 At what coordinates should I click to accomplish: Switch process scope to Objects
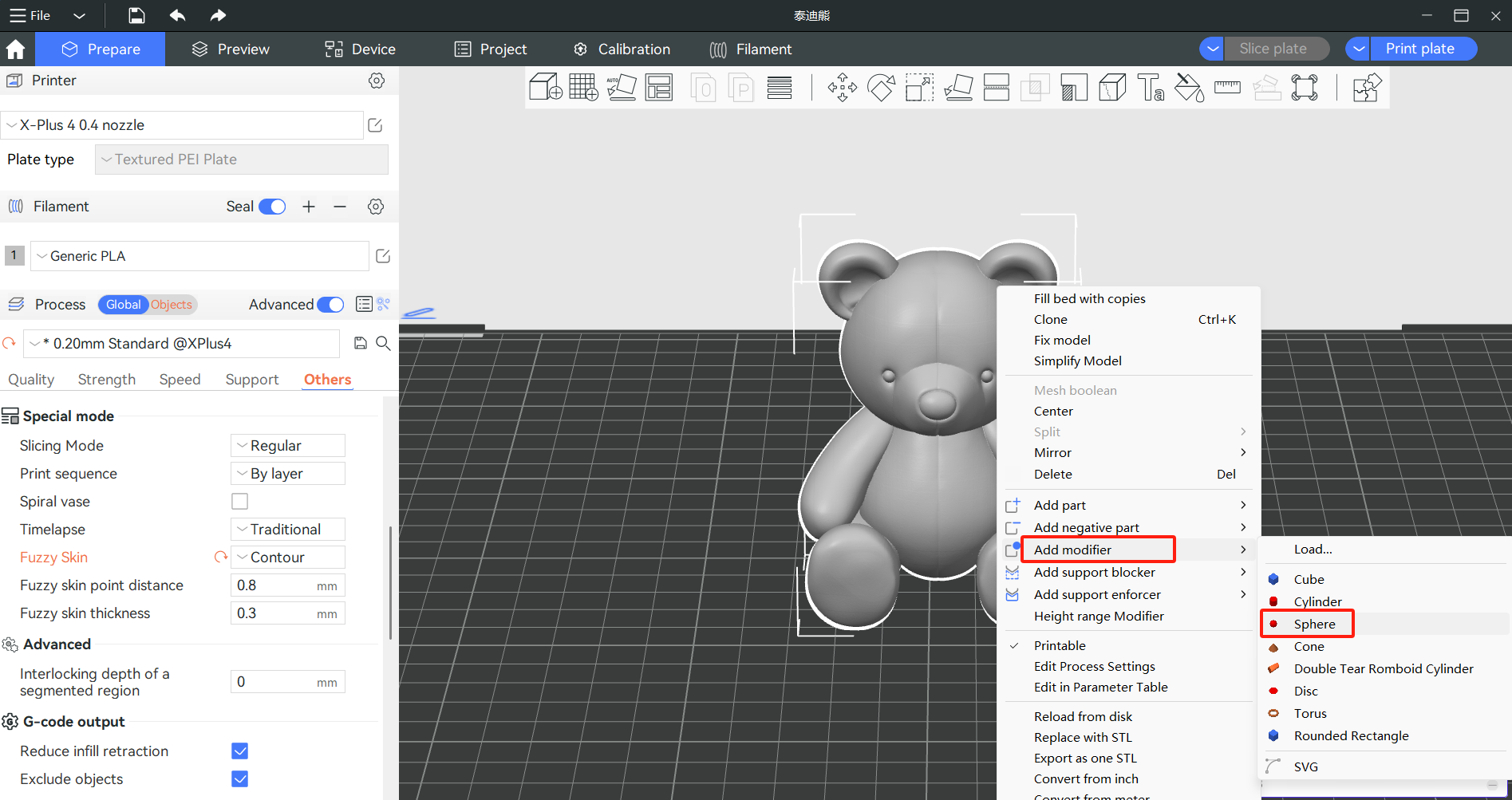[x=172, y=305]
